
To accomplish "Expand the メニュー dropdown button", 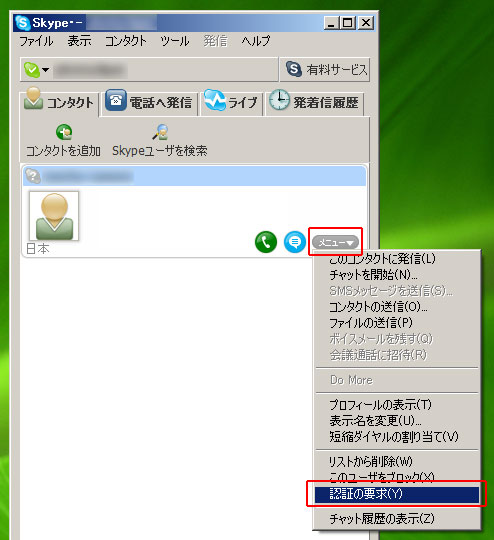I will [335, 243].
